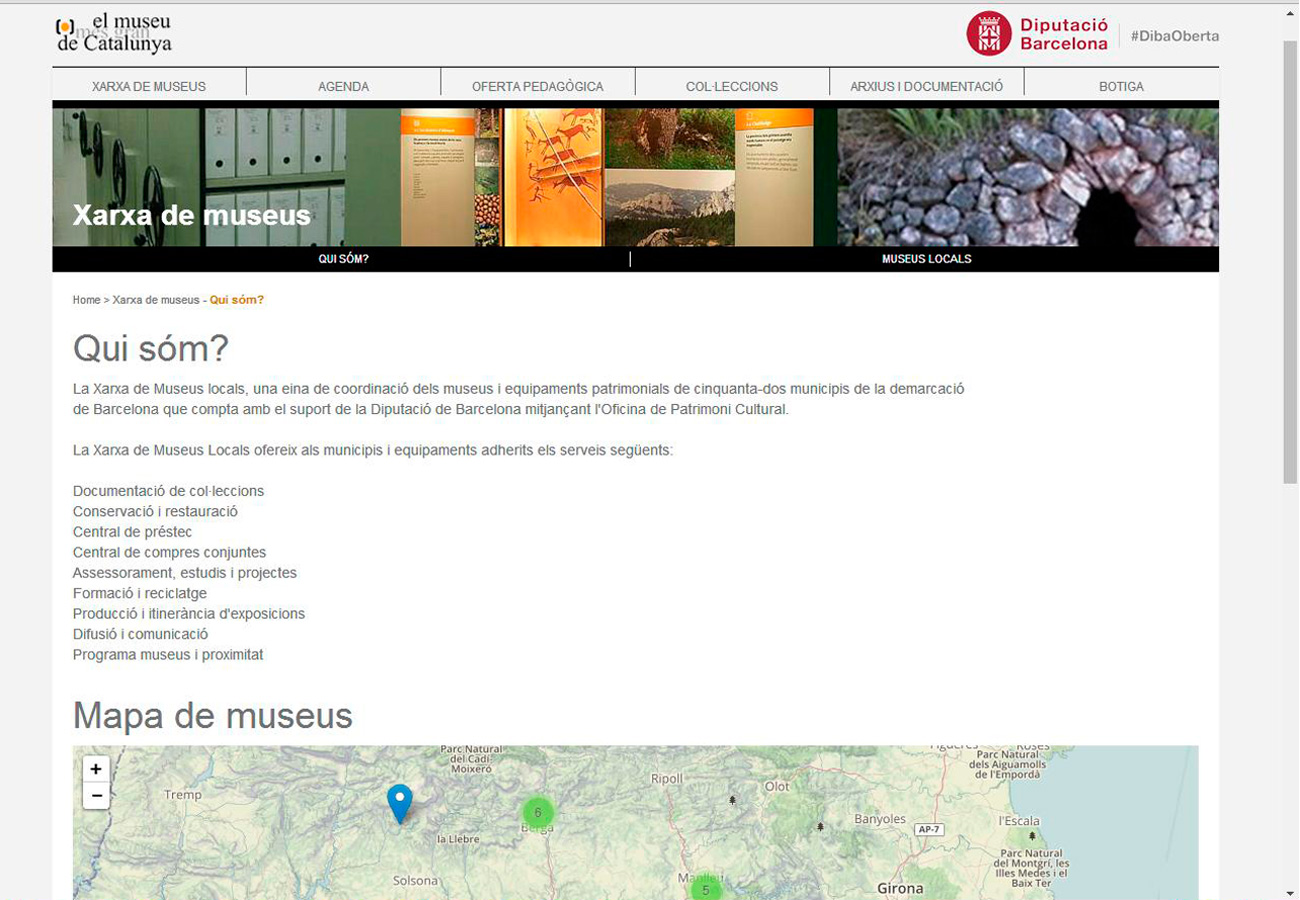
Task: Open Arxius i Documentació menu
Action: click(x=927, y=86)
